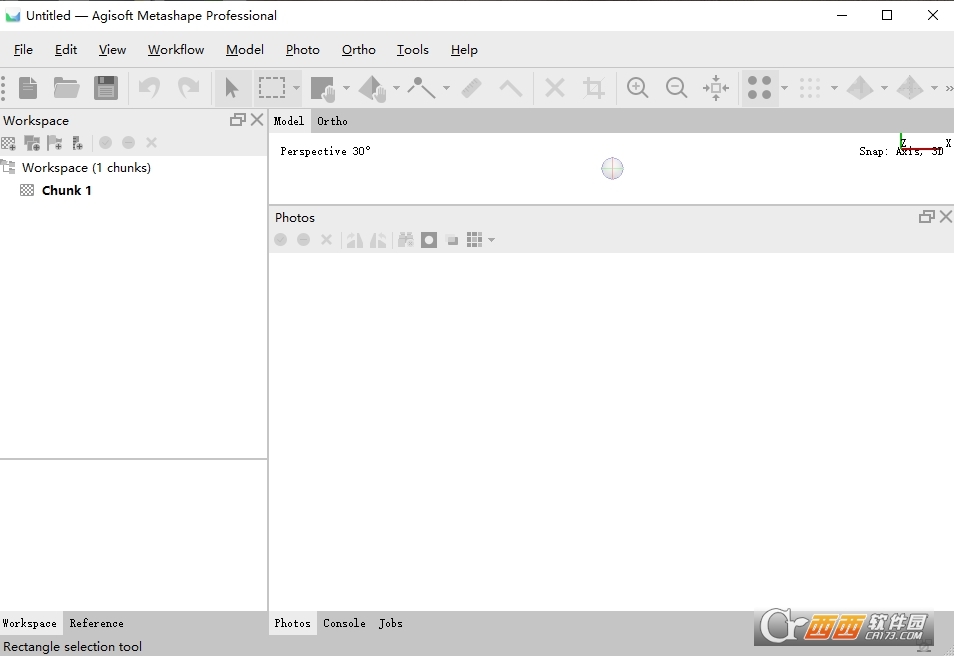The width and height of the screenshot is (954, 656).
Task: Toggle Show Masks in Photos toolbar
Action: tap(429, 240)
